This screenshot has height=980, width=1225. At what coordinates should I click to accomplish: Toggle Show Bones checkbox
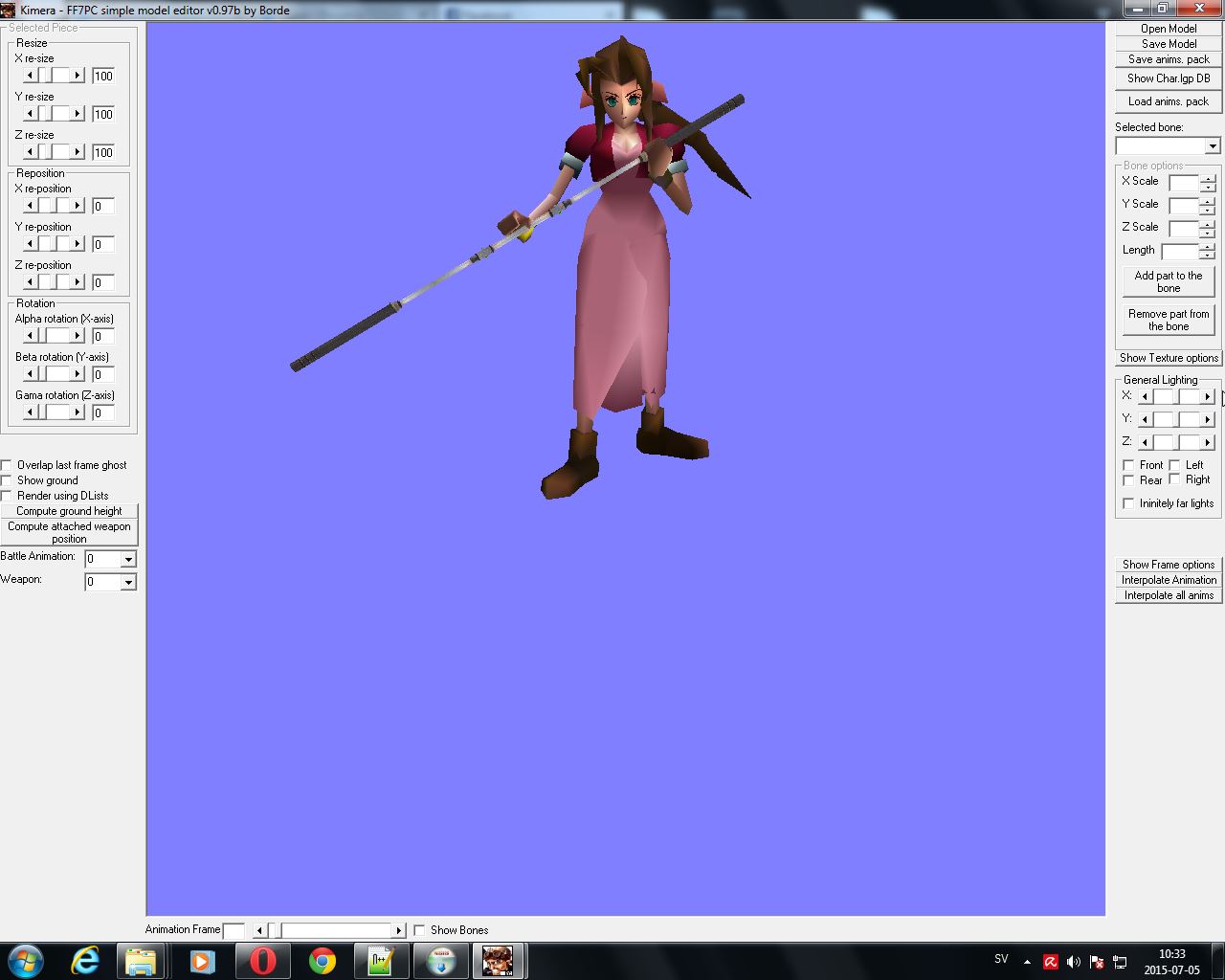[419, 930]
